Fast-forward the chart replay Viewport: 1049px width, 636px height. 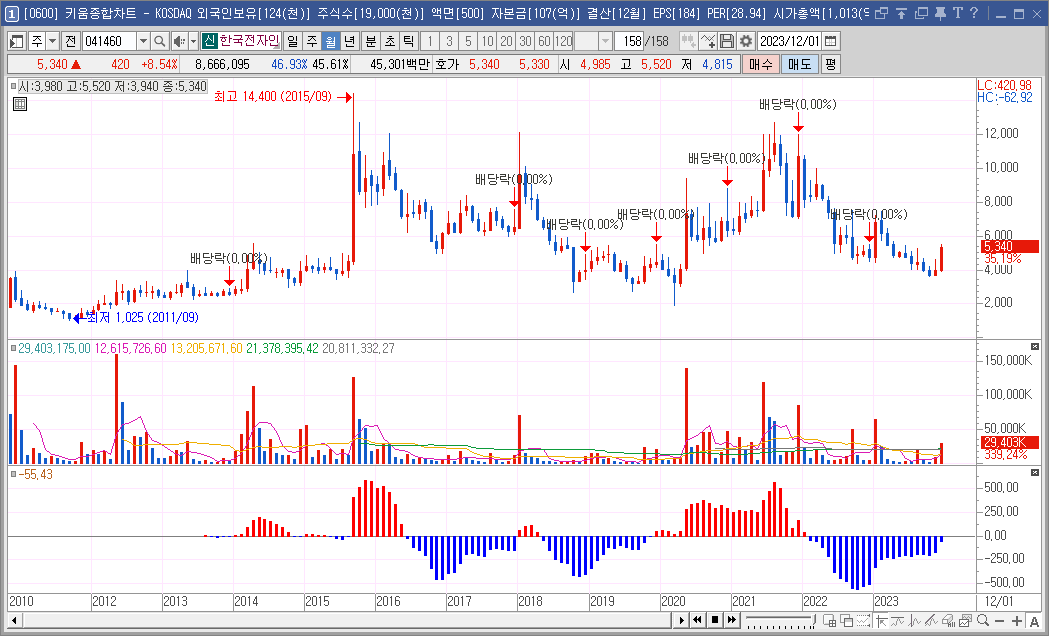coord(732,620)
